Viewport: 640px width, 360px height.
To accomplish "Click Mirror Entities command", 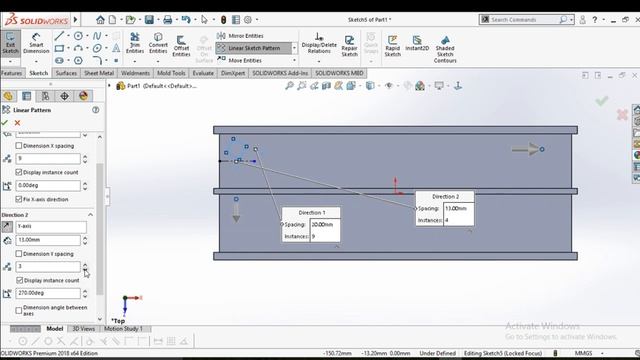I will 240,36.
